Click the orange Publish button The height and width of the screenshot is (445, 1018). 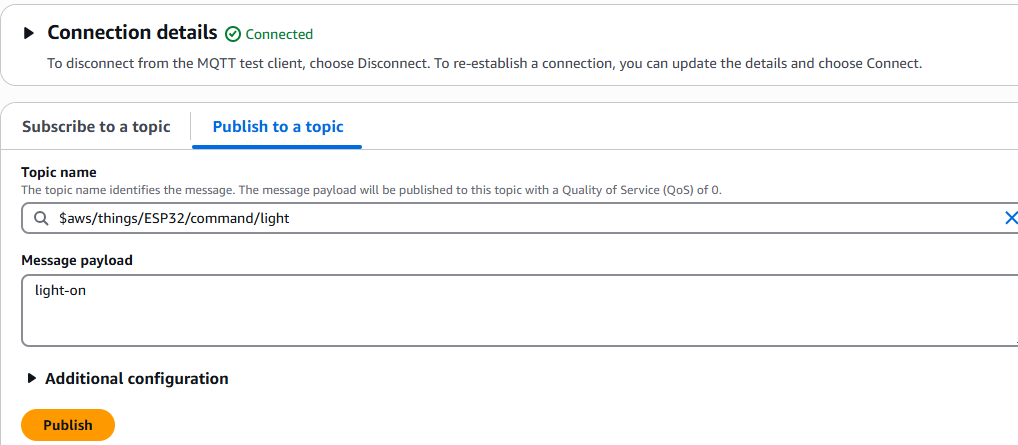pos(68,425)
